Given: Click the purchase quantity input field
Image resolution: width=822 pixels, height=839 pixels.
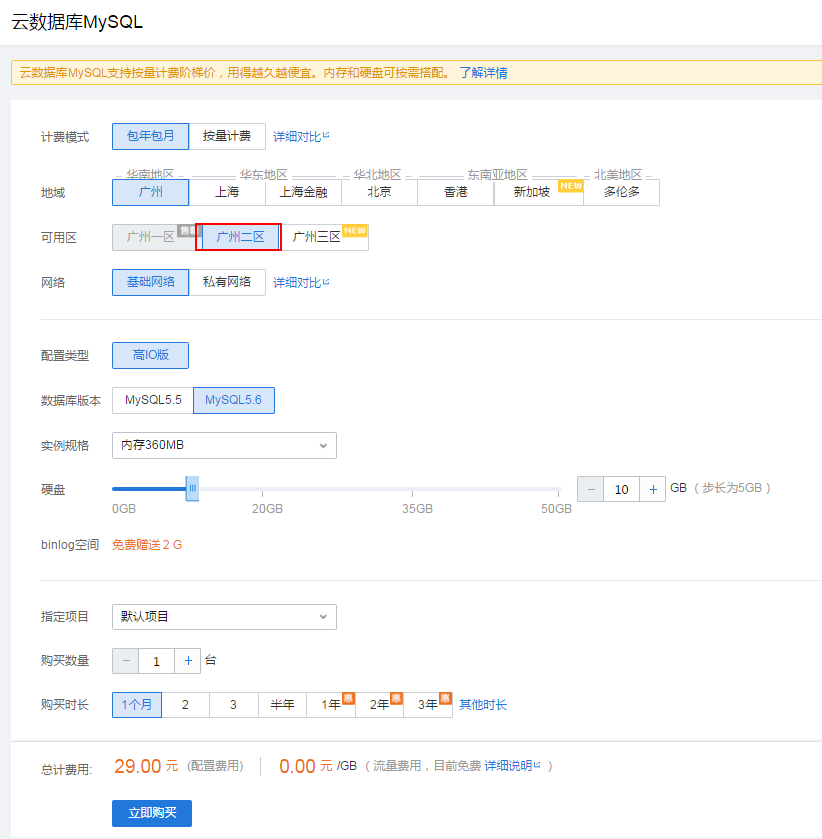Looking at the screenshot, I should [x=156, y=661].
